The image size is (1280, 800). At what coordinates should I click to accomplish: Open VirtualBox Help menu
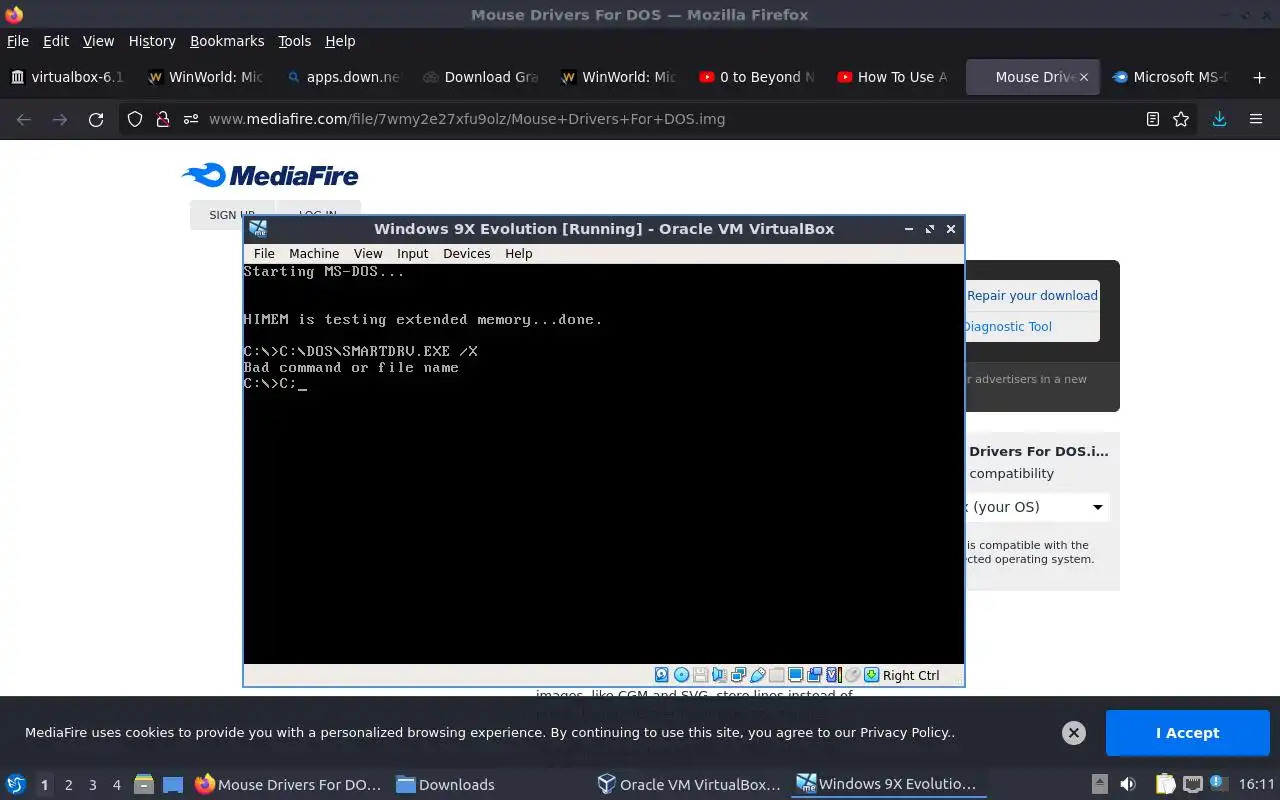coord(518,253)
